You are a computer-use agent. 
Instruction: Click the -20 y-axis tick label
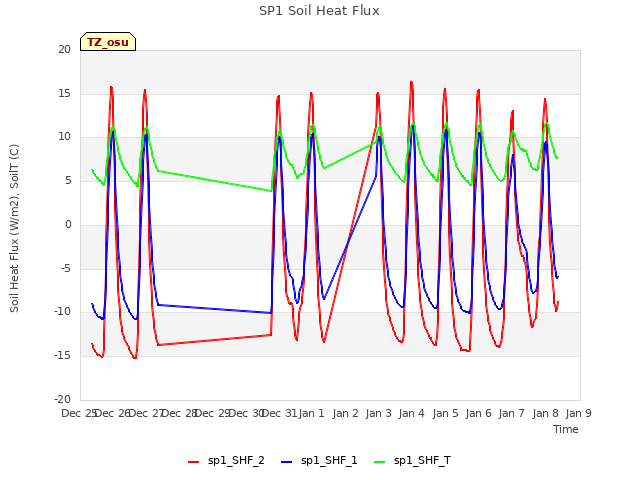(62, 399)
